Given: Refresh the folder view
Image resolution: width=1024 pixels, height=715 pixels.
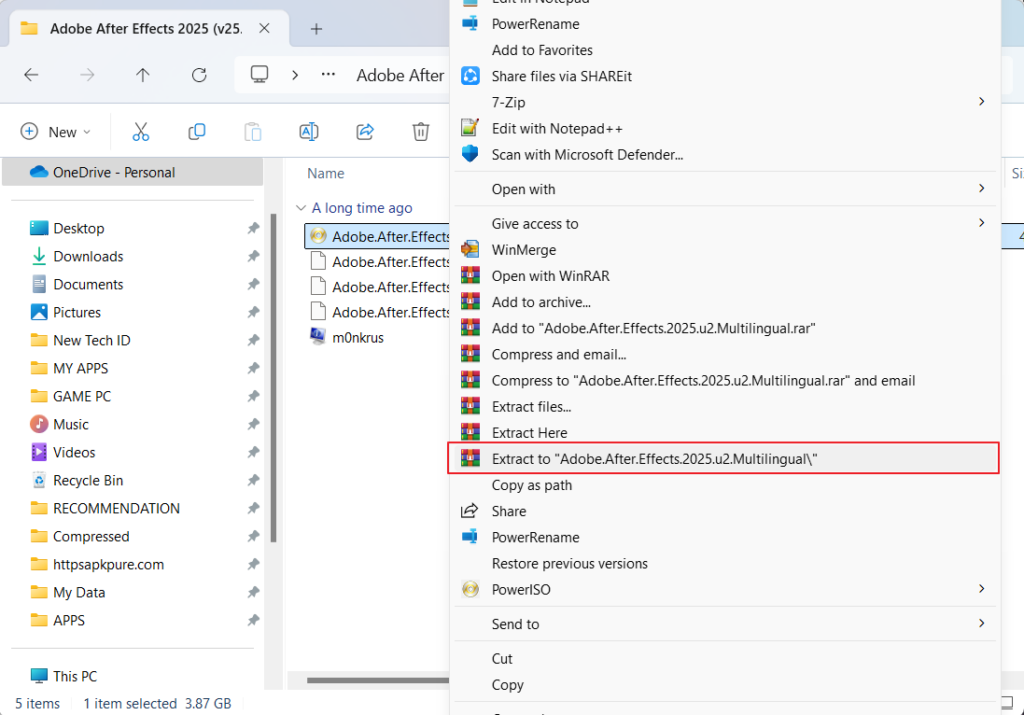Looking at the screenshot, I should [x=198, y=75].
